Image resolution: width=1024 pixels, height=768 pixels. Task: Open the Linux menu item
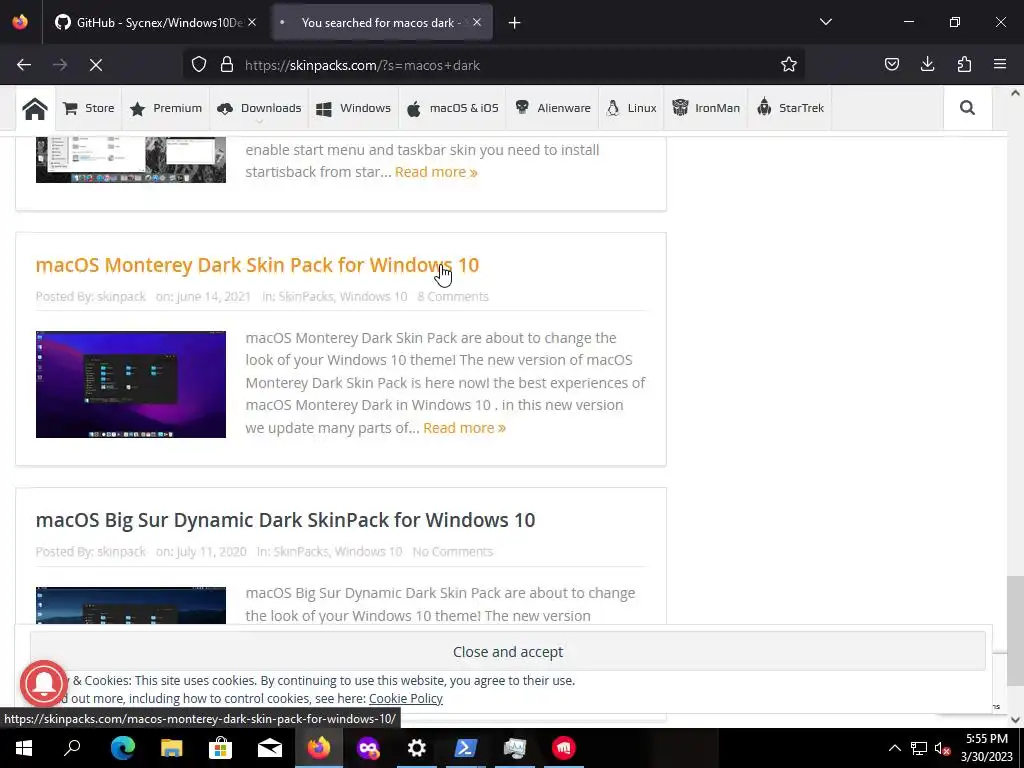(632, 108)
